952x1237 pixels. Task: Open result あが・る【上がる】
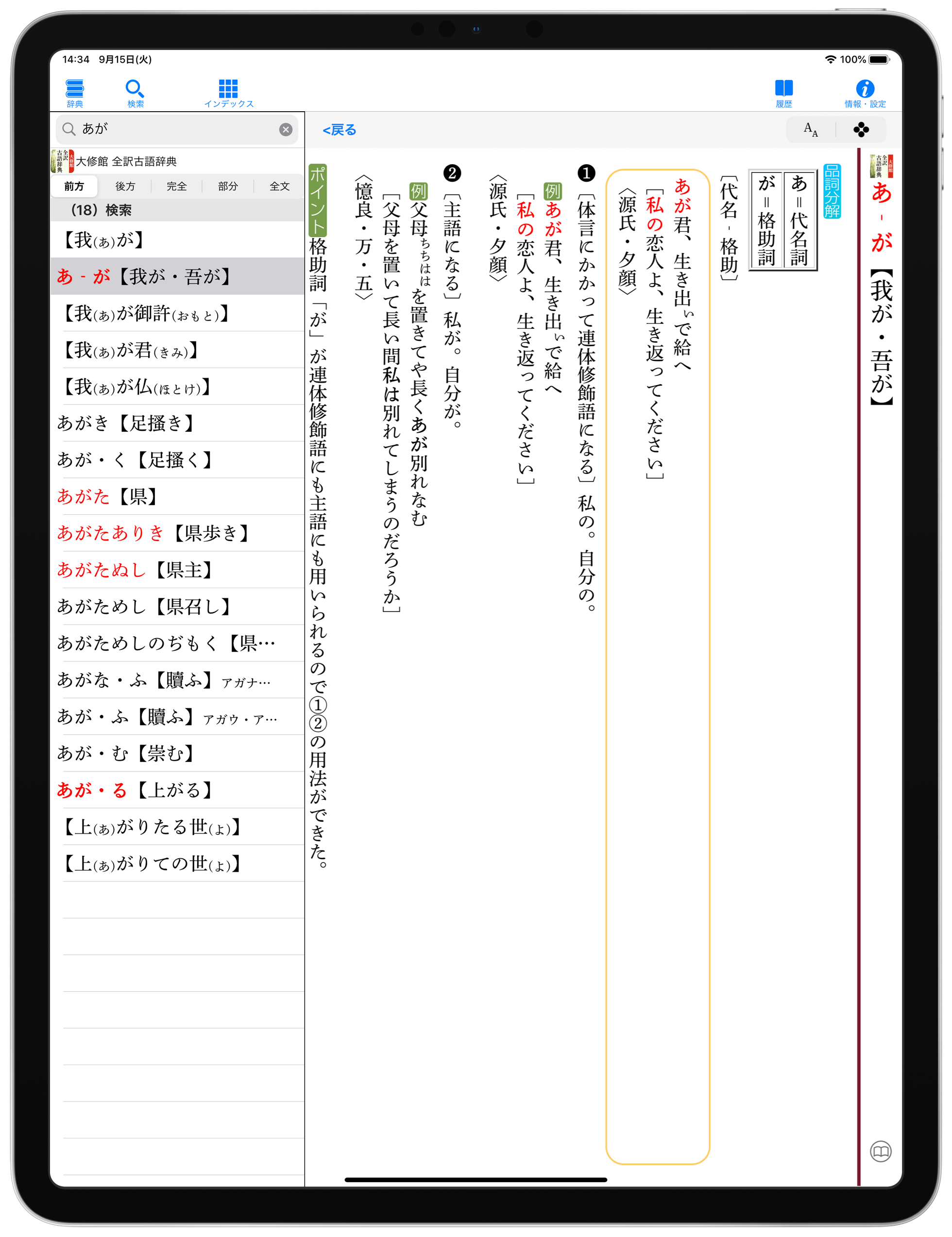(177, 790)
